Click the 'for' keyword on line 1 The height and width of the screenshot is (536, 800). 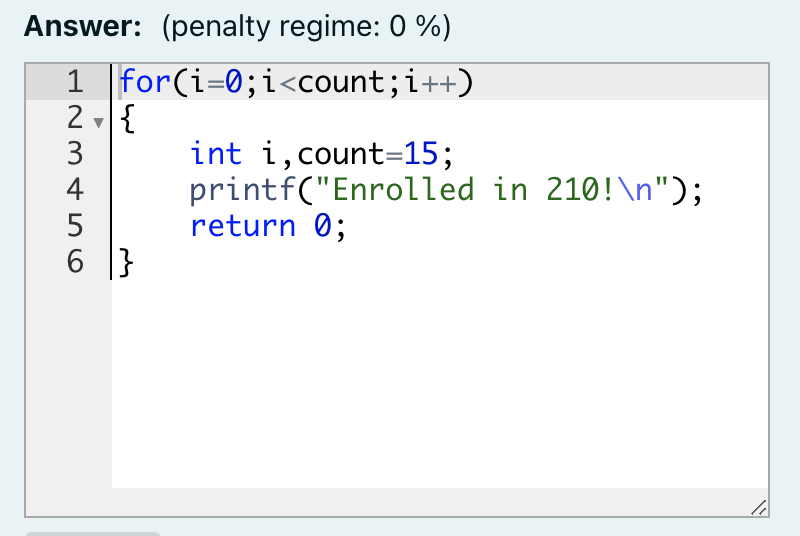click(145, 82)
